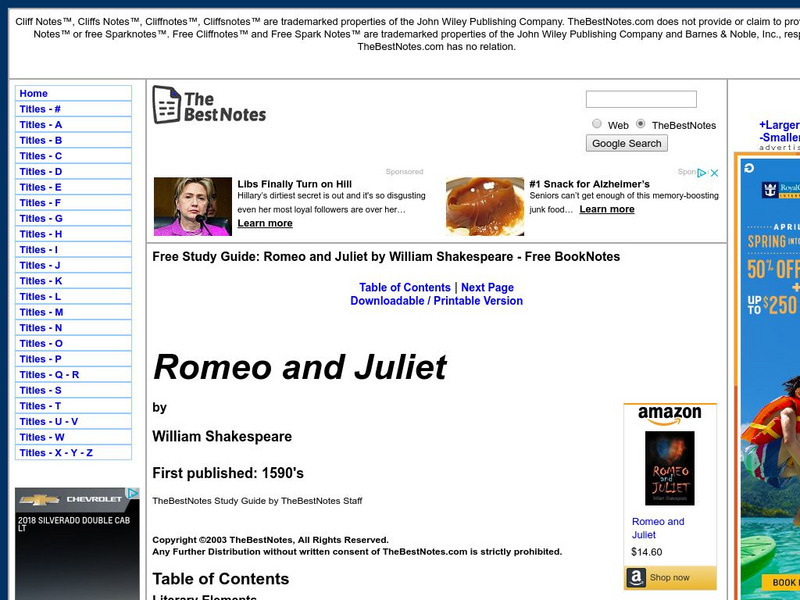The image size is (800, 600).
Task: Go to Titles - E list
Action: pyautogui.click(x=73, y=187)
